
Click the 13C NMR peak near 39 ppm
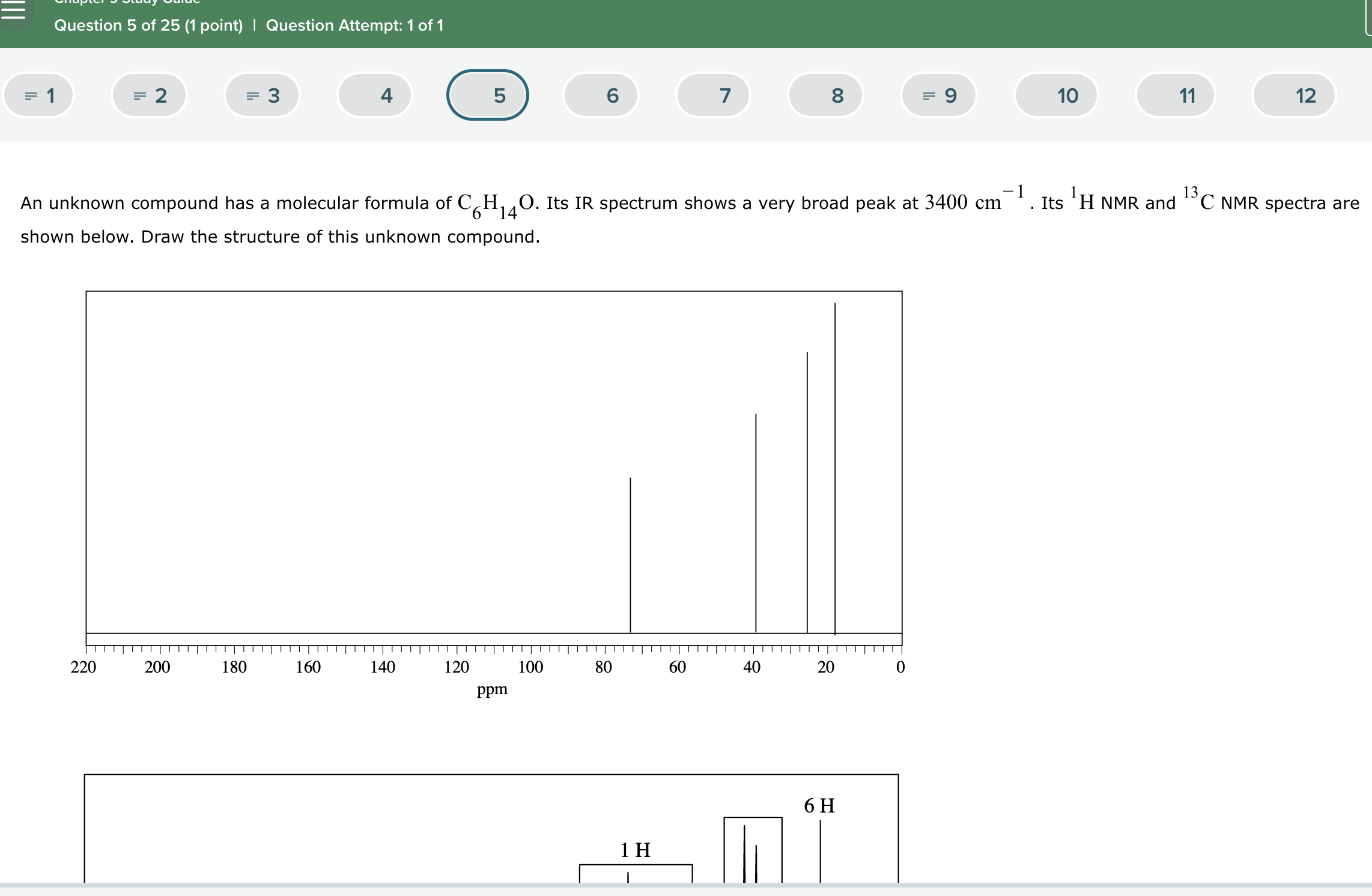tap(756, 523)
